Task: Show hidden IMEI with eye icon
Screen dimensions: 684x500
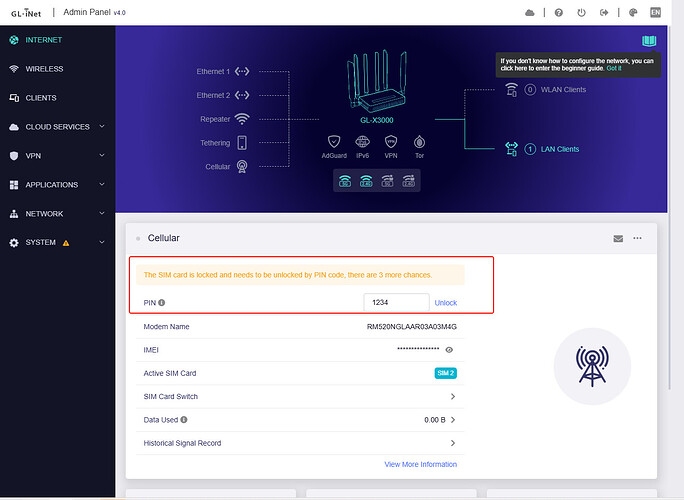Action: (x=449, y=350)
